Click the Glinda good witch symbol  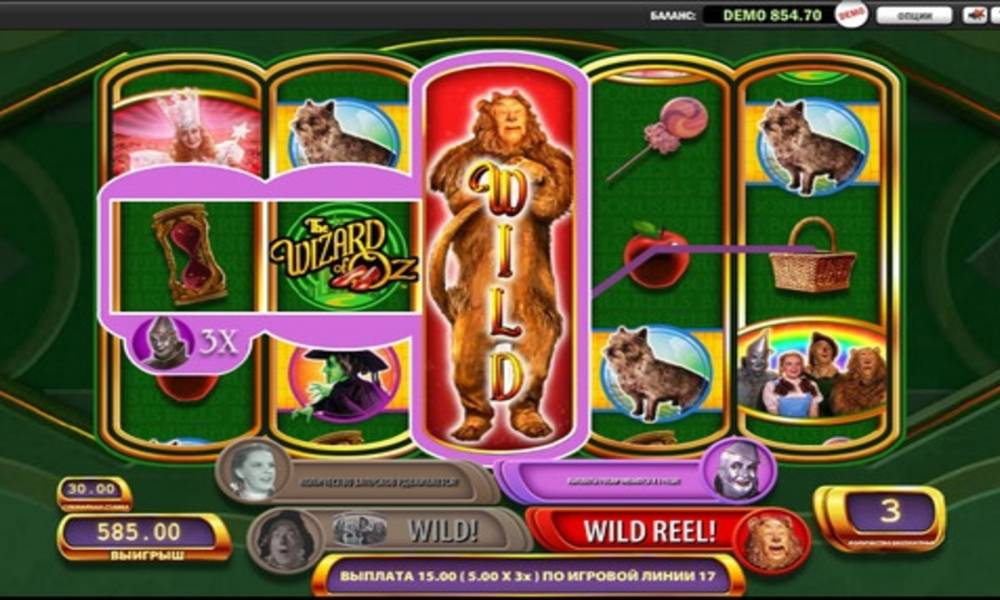click(187, 131)
